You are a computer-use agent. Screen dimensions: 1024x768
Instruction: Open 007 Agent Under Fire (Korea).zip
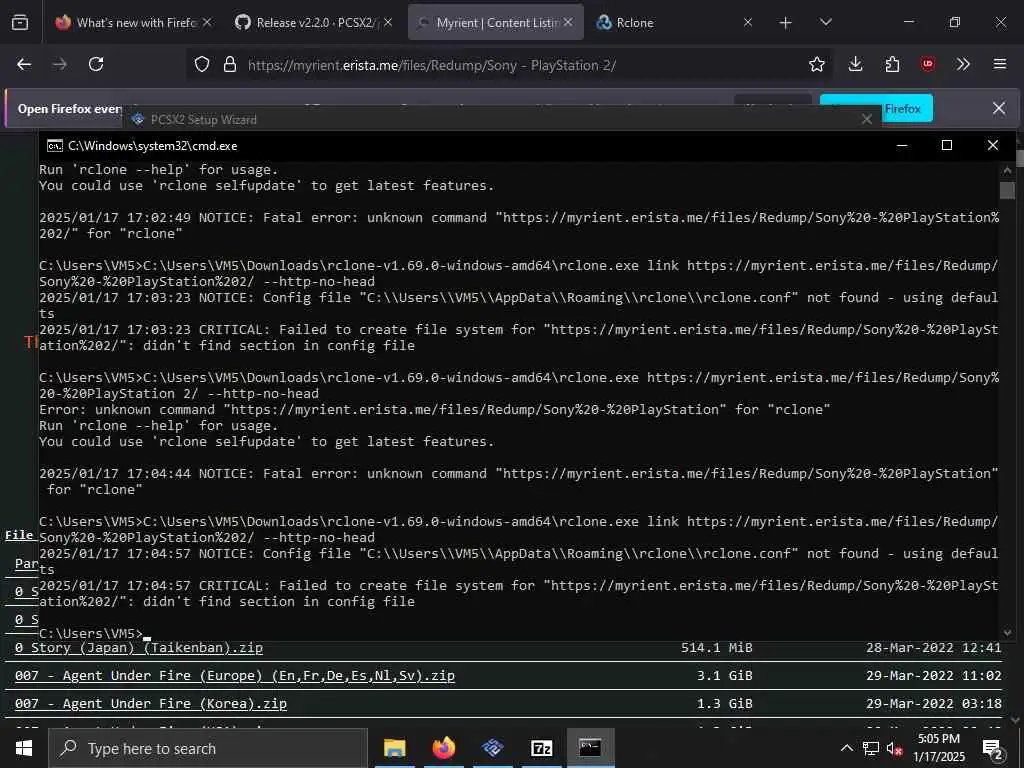(151, 704)
